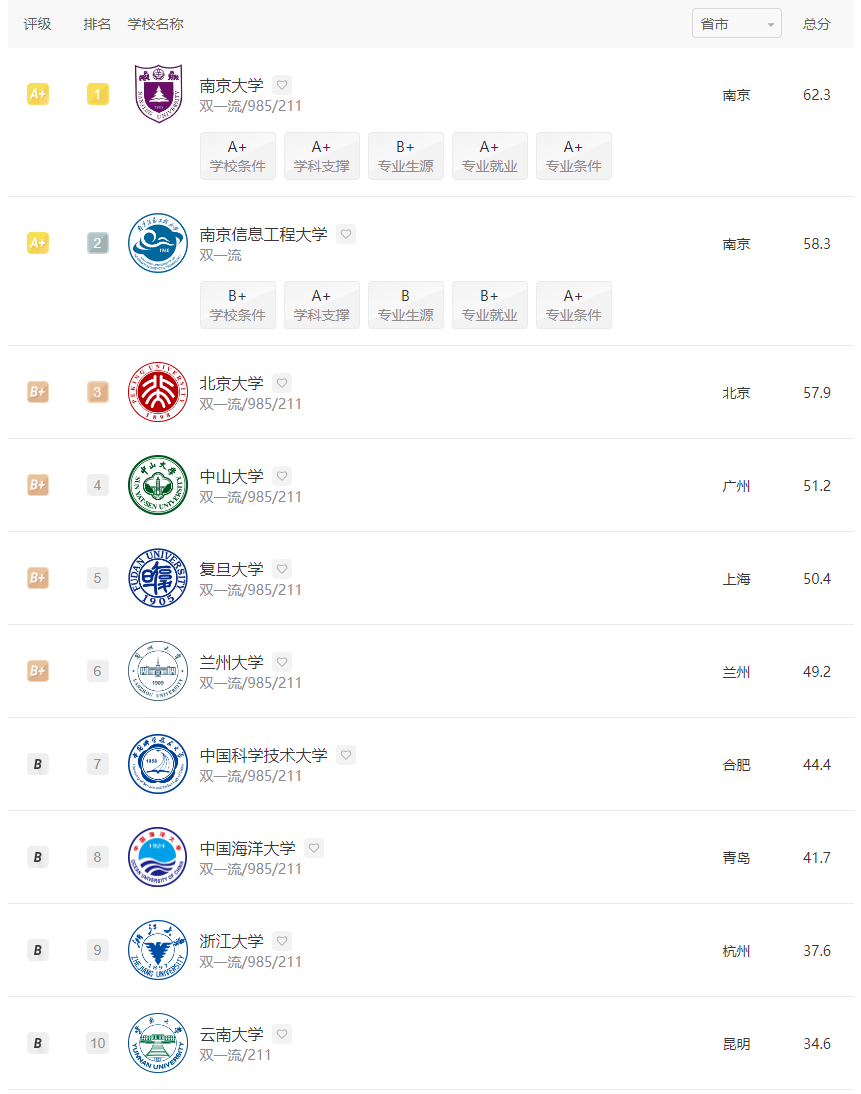
Task: Expand details of 北京大学 row via B+ badge
Action: [37, 392]
